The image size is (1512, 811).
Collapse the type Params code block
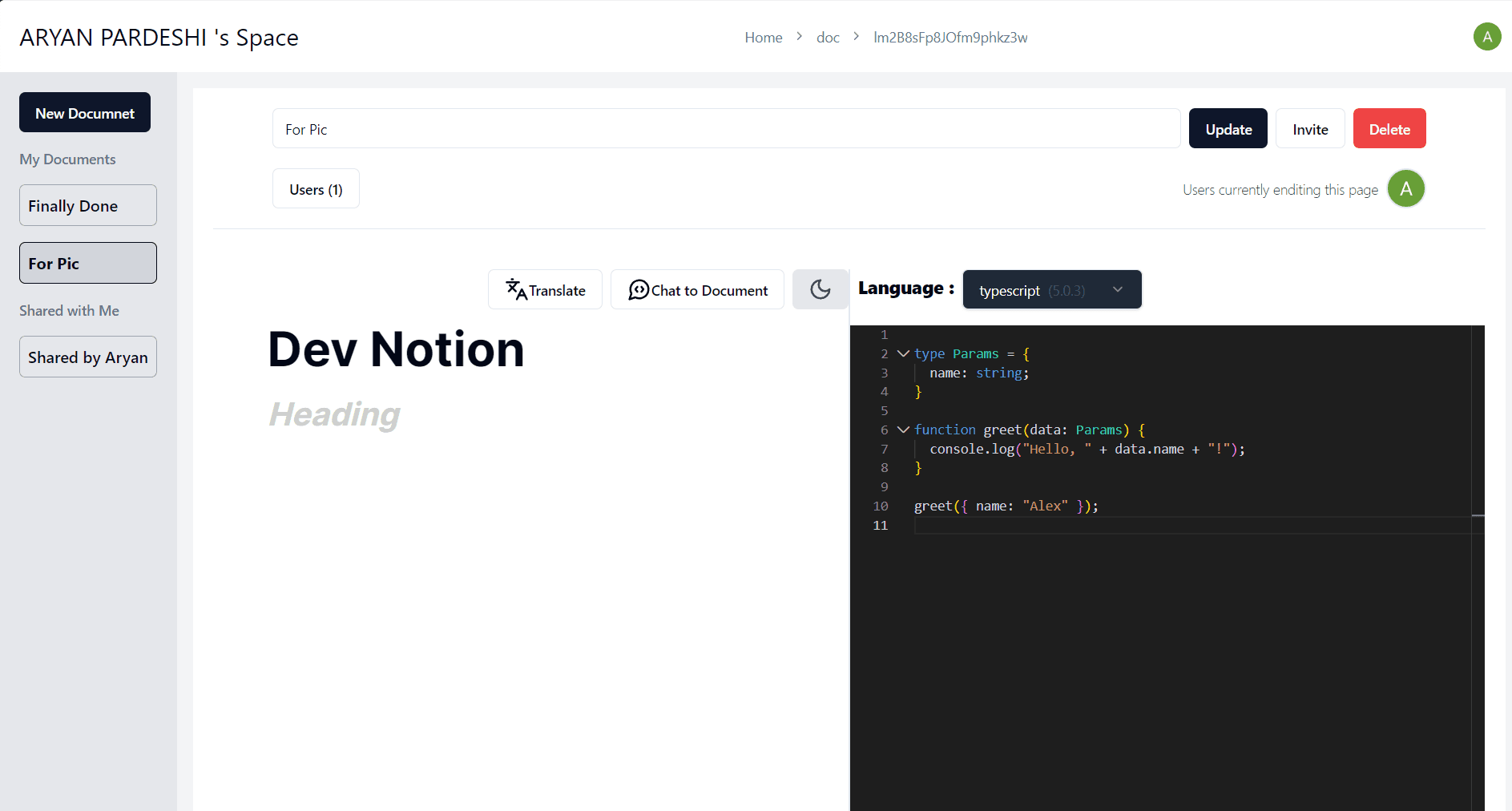[903, 353]
